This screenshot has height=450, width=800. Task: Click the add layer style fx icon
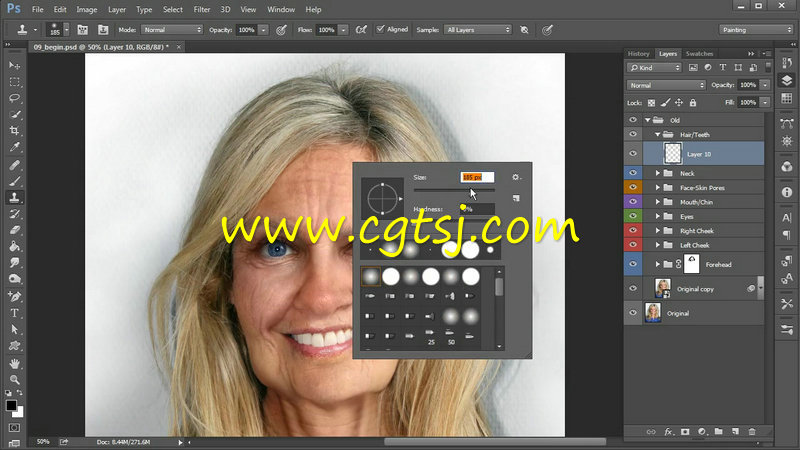click(668, 432)
